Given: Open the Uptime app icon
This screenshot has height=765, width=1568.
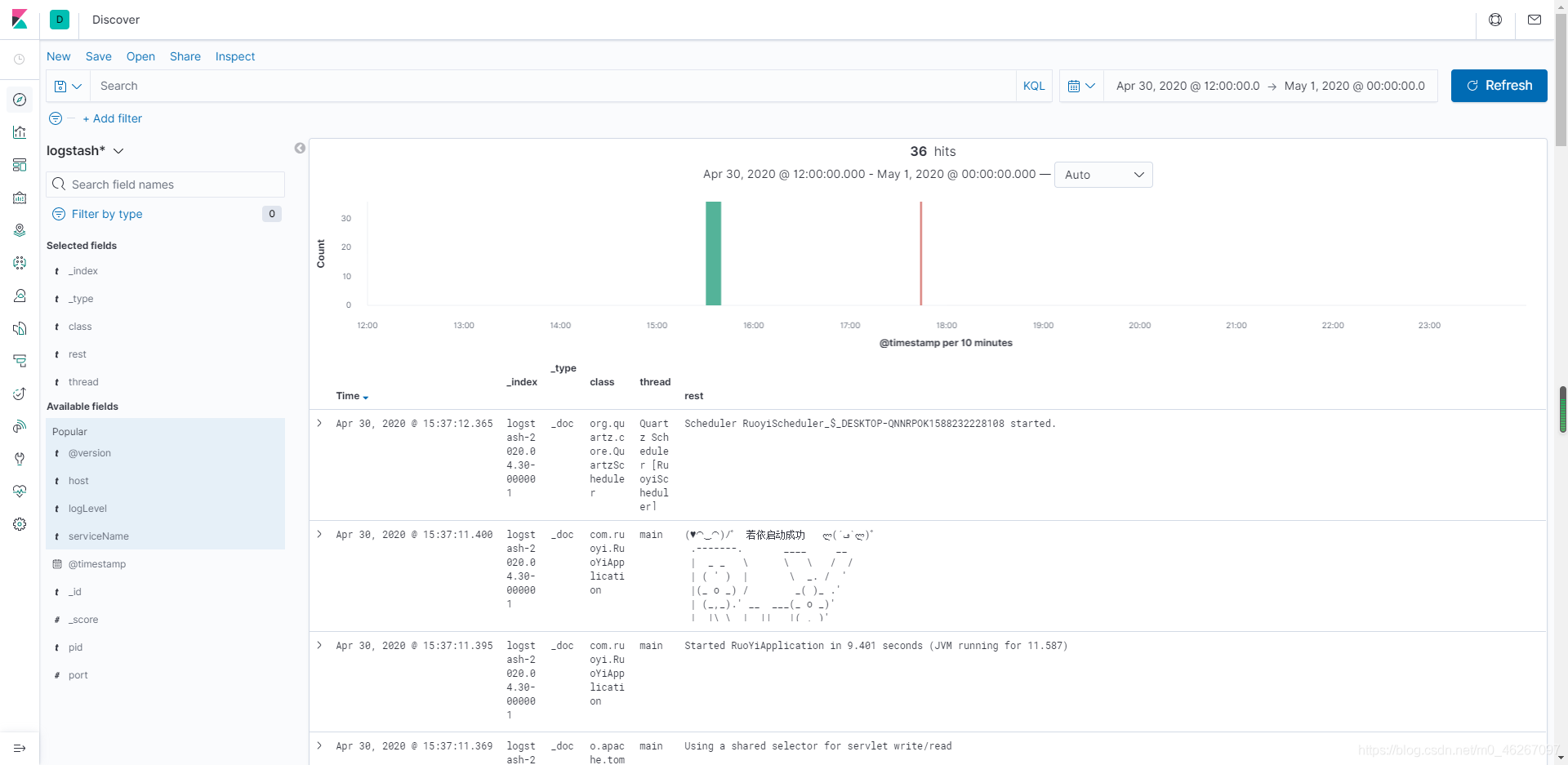Looking at the screenshot, I should (x=20, y=394).
